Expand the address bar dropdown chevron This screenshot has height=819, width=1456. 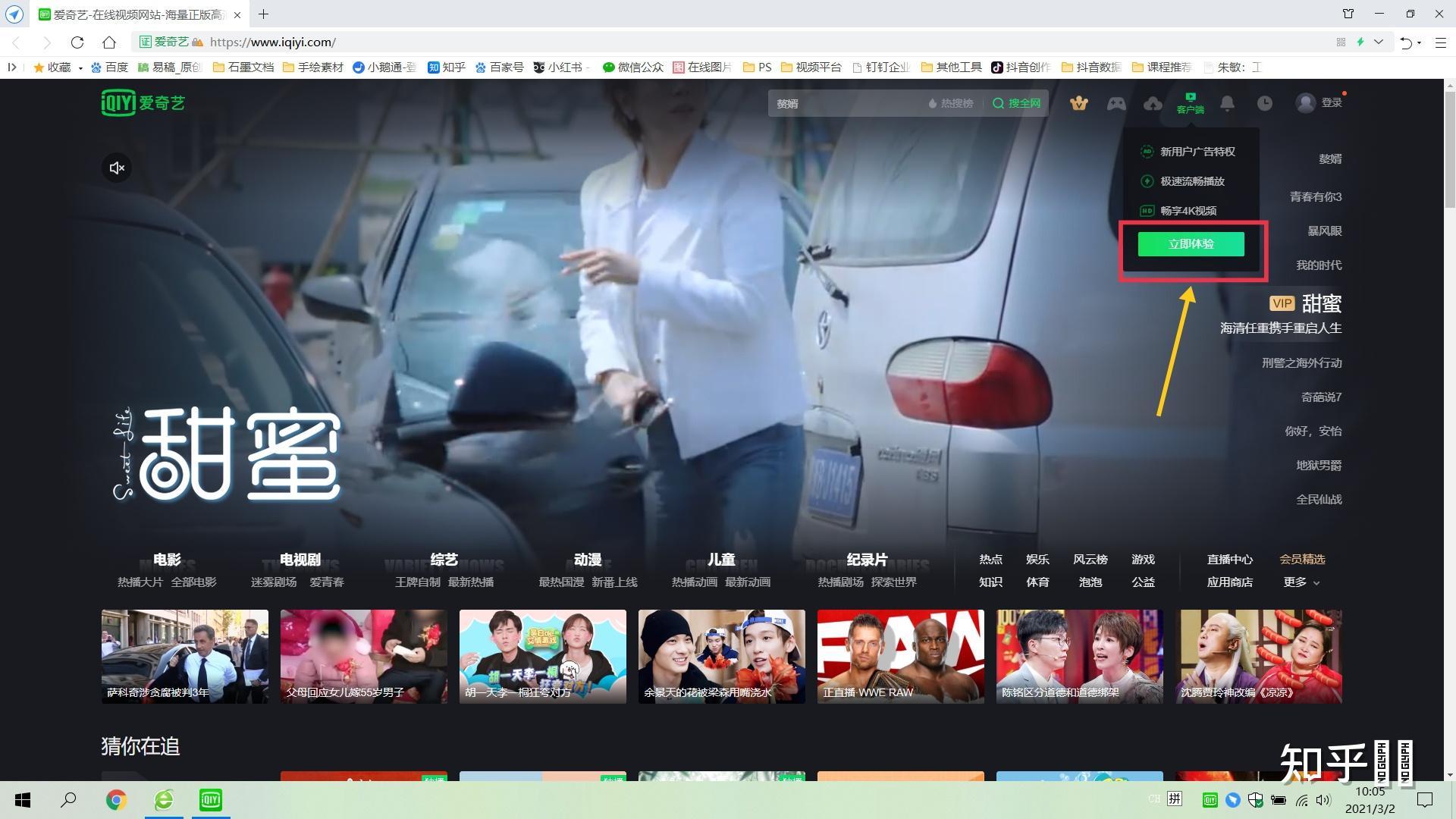[1379, 42]
